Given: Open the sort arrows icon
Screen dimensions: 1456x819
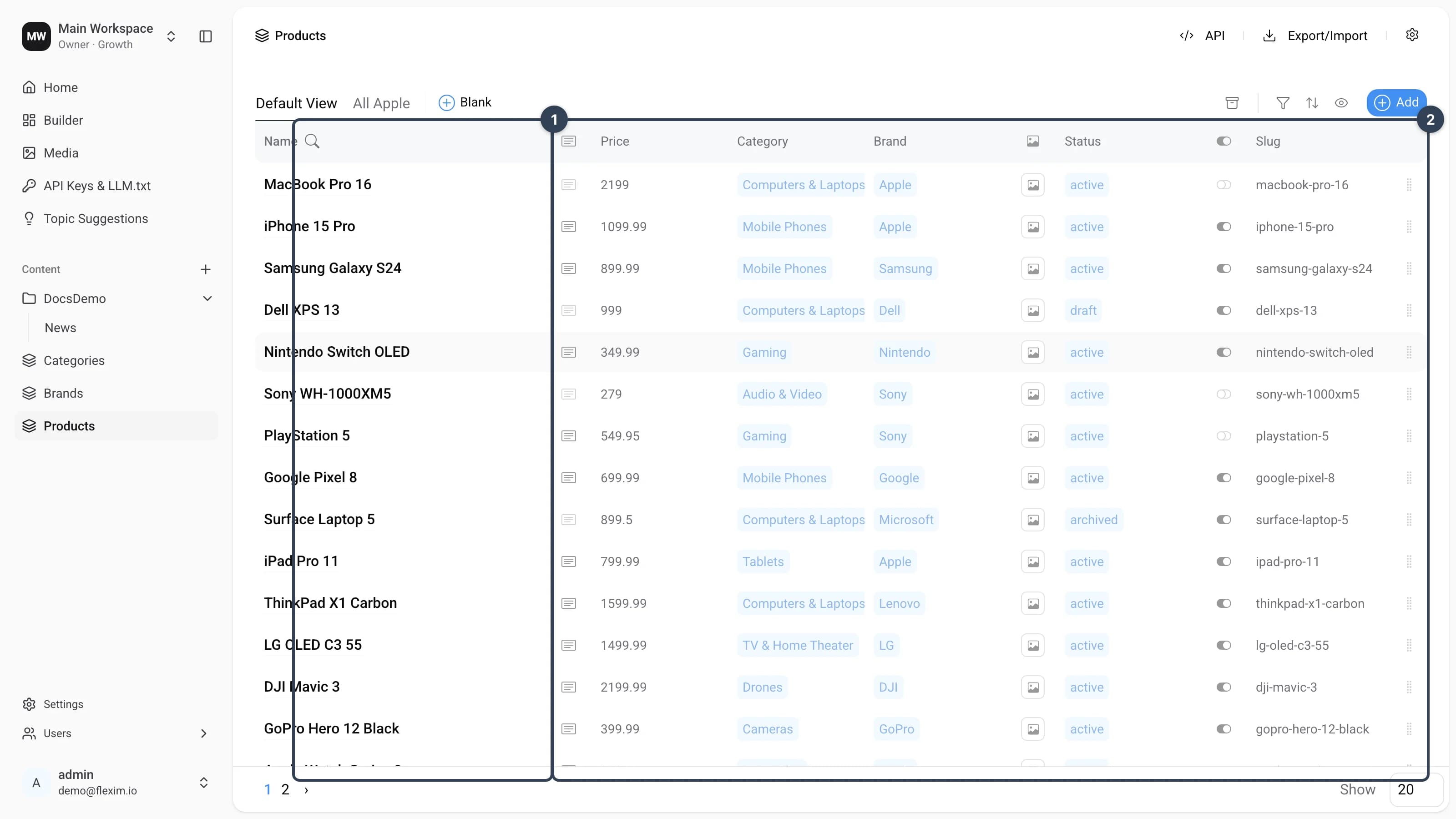Looking at the screenshot, I should click(1312, 103).
